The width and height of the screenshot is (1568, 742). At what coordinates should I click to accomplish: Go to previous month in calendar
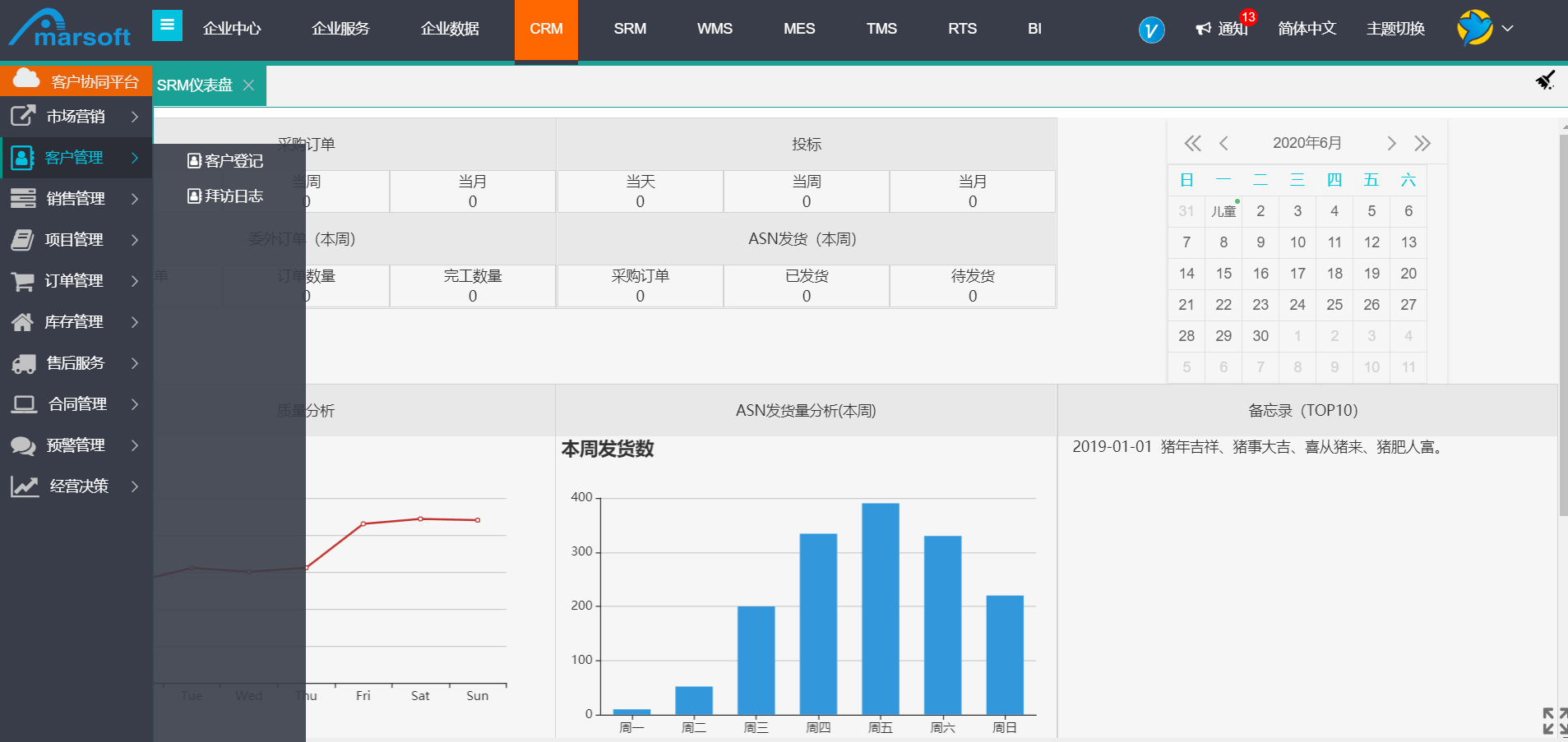(x=1223, y=144)
